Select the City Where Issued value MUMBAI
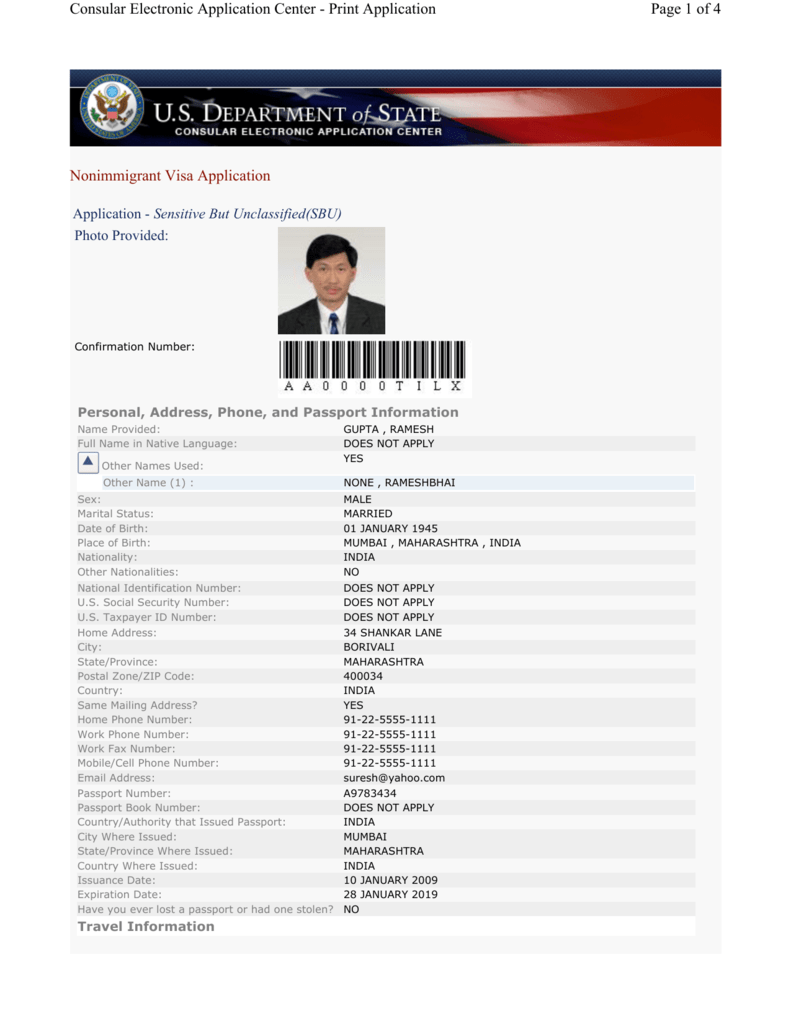791x1024 pixels. 365,837
